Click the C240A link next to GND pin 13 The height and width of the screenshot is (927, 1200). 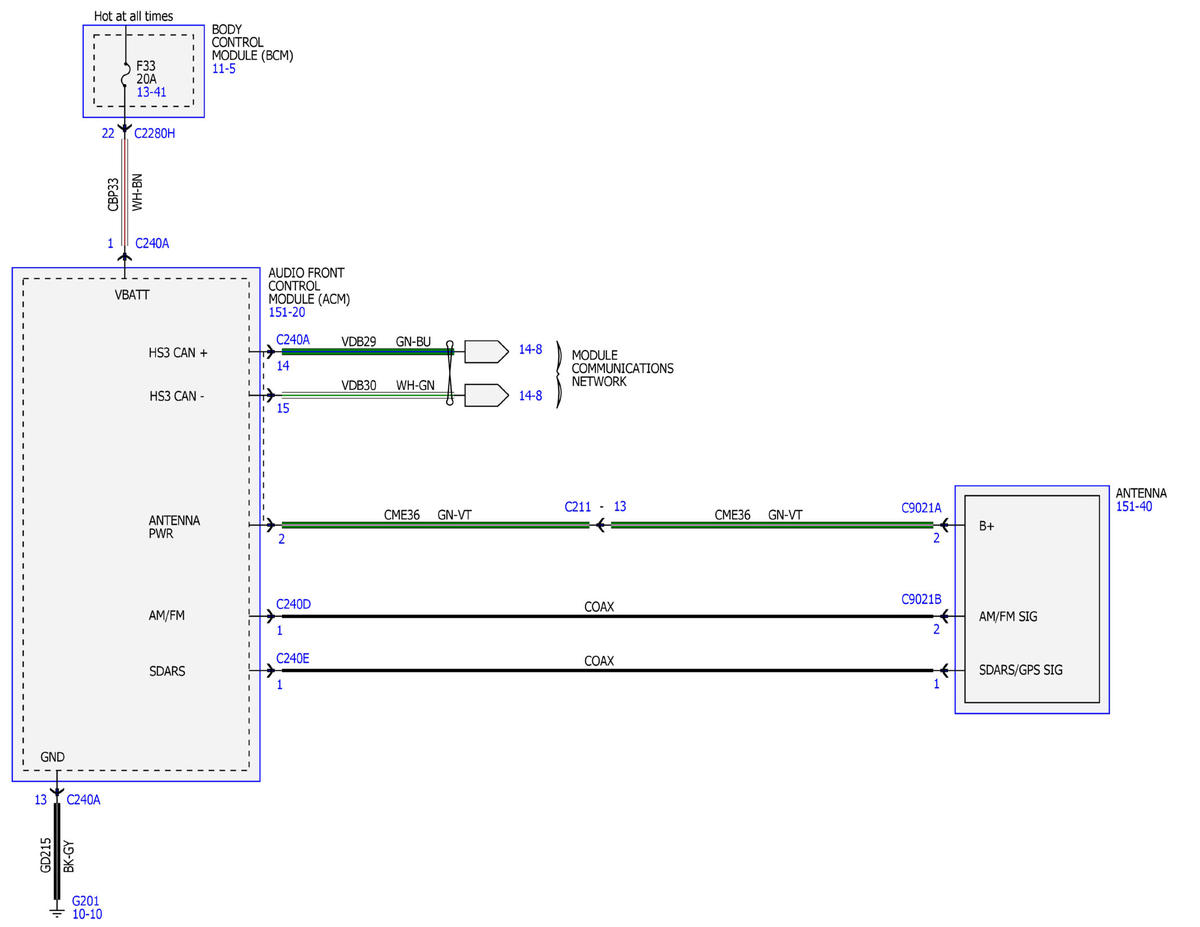(83, 799)
